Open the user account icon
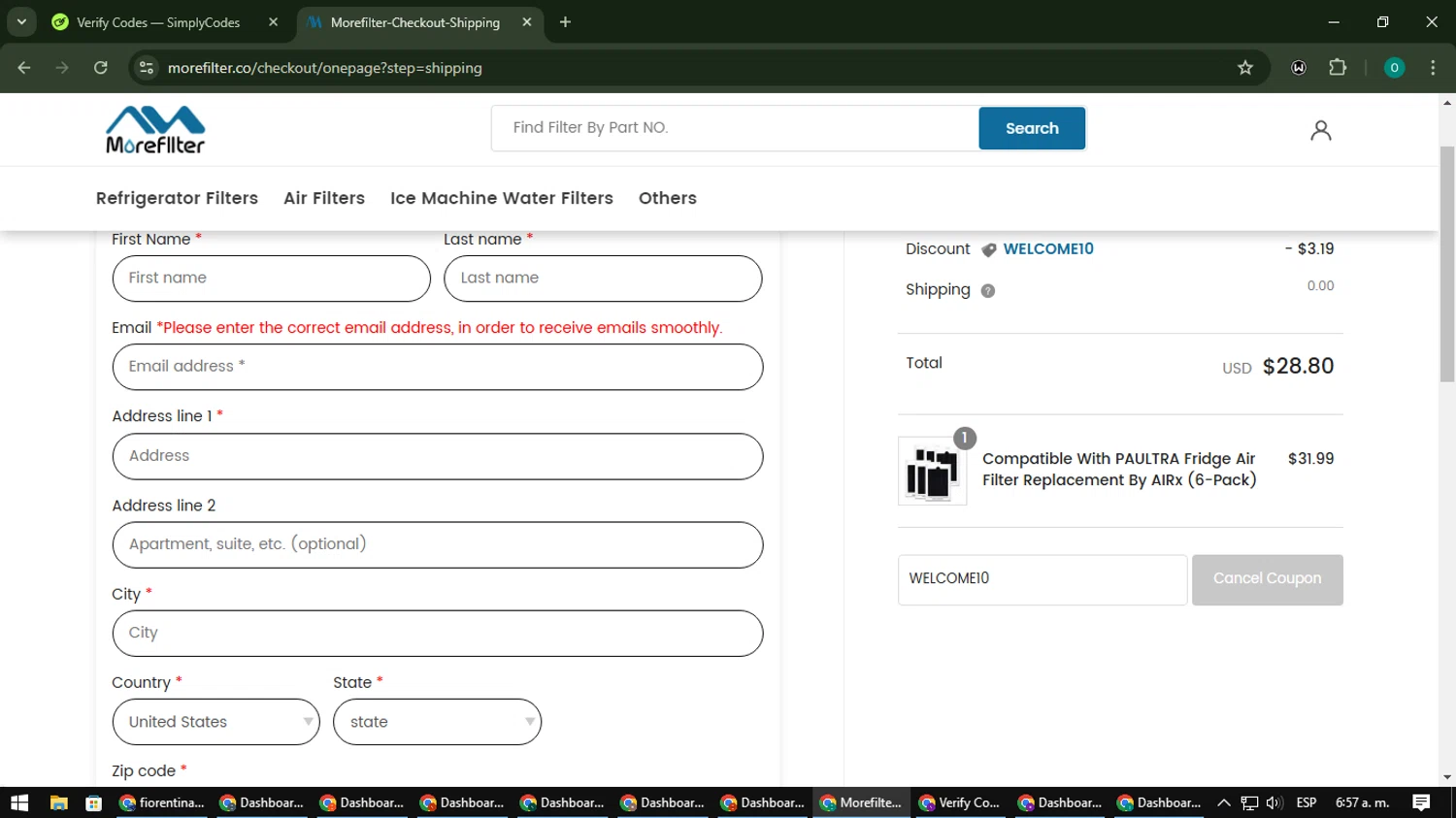1456x818 pixels. click(1320, 130)
